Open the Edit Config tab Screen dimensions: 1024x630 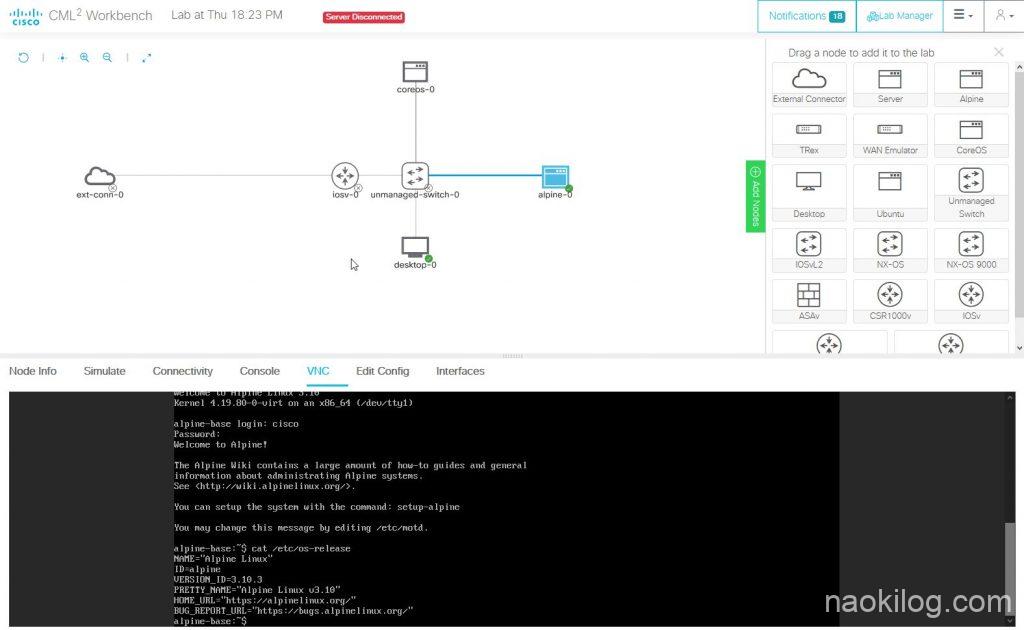coord(383,371)
